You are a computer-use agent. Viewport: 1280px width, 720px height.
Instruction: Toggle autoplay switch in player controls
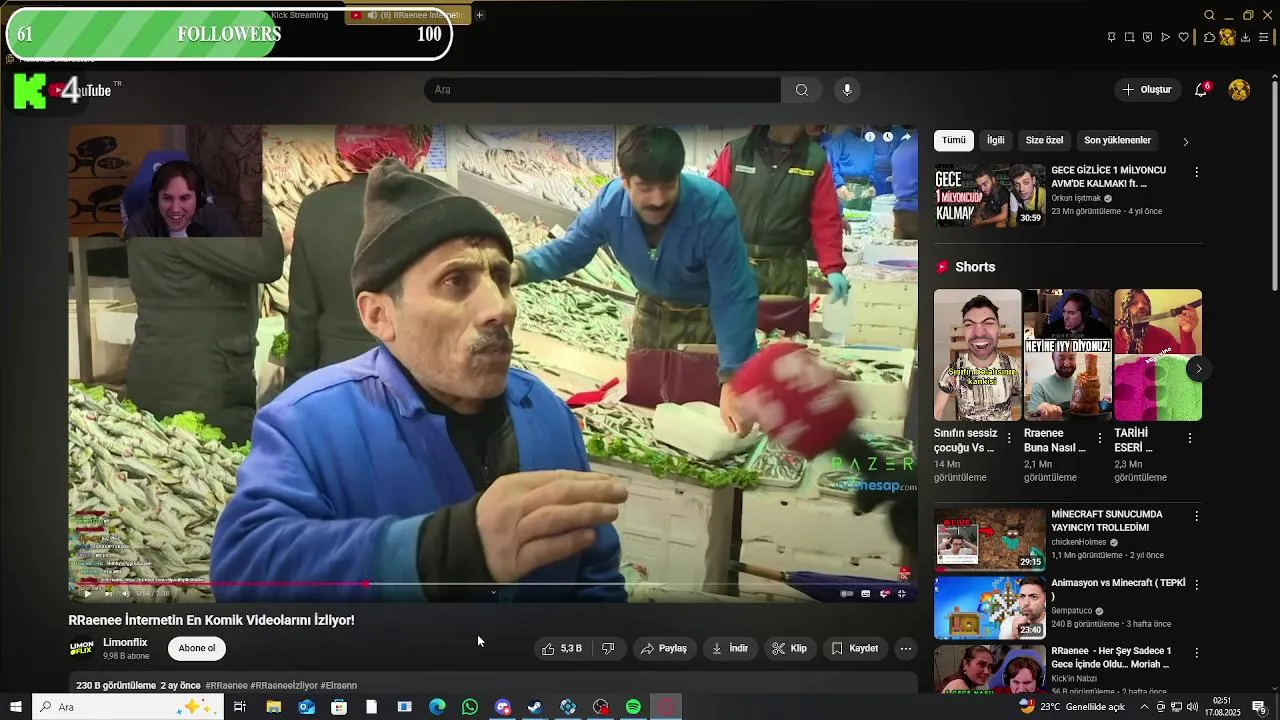(x=846, y=593)
